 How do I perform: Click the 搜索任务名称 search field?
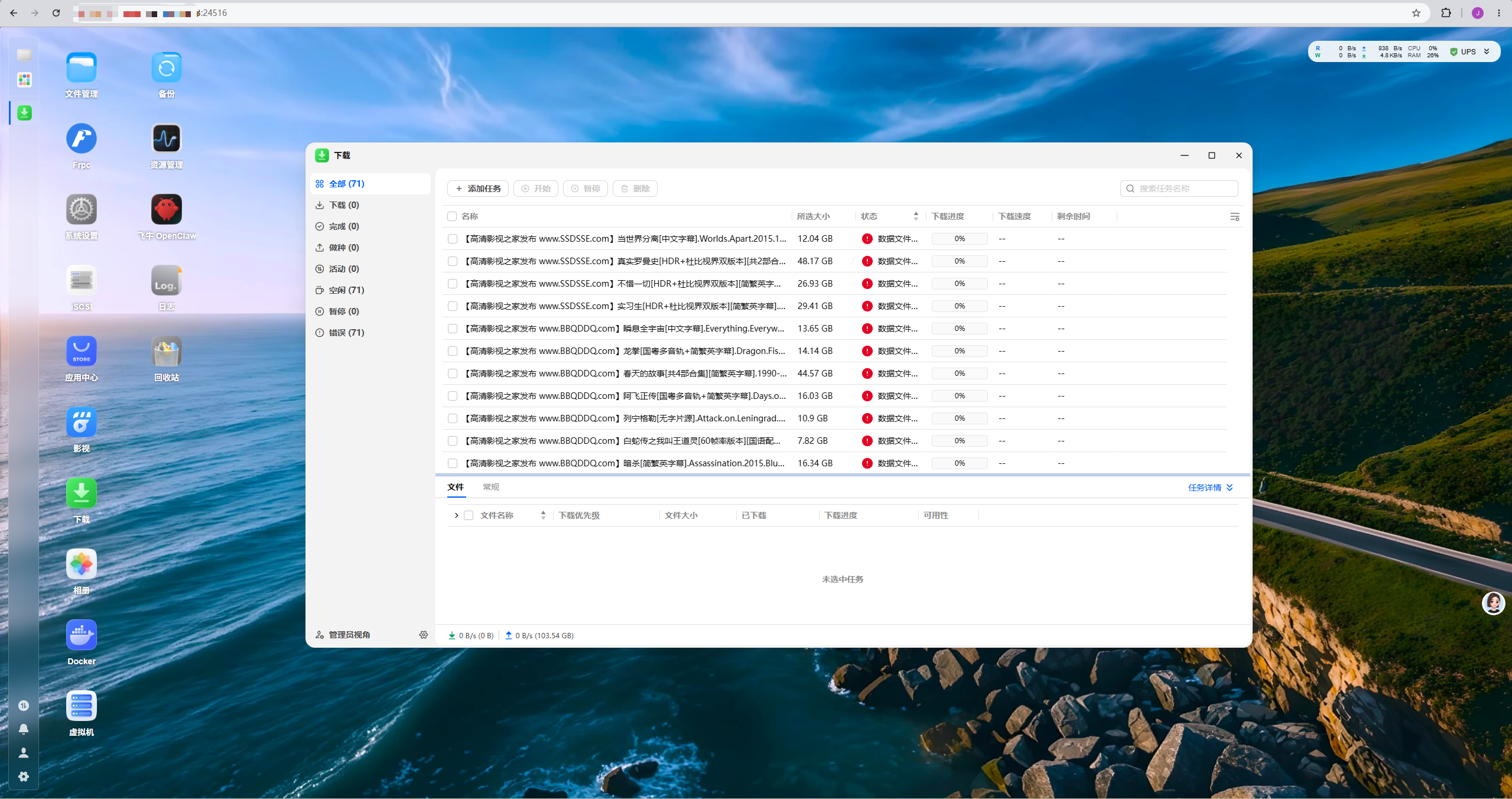(1179, 189)
